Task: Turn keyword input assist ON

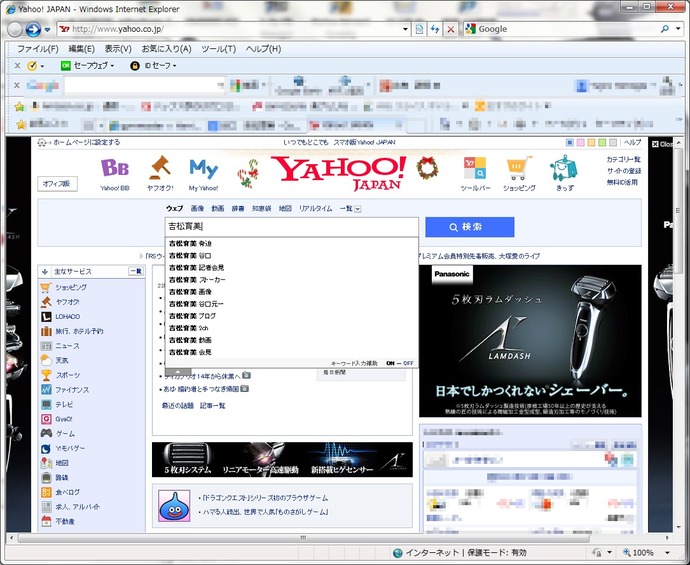Action: click(x=390, y=363)
